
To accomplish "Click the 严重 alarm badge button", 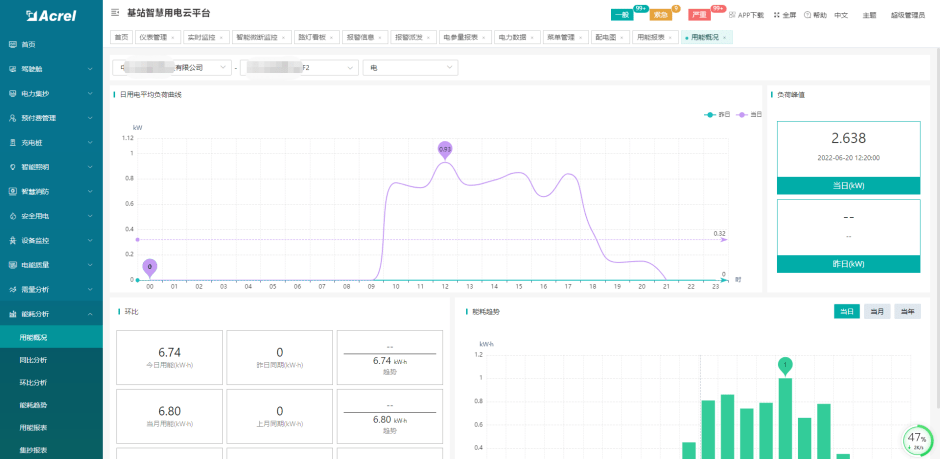I will (701, 16).
